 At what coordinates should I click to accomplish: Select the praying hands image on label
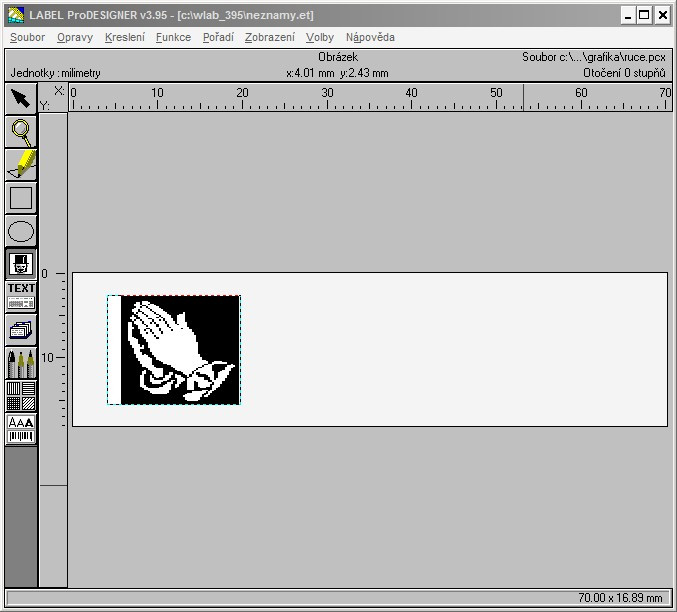tap(174, 350)
